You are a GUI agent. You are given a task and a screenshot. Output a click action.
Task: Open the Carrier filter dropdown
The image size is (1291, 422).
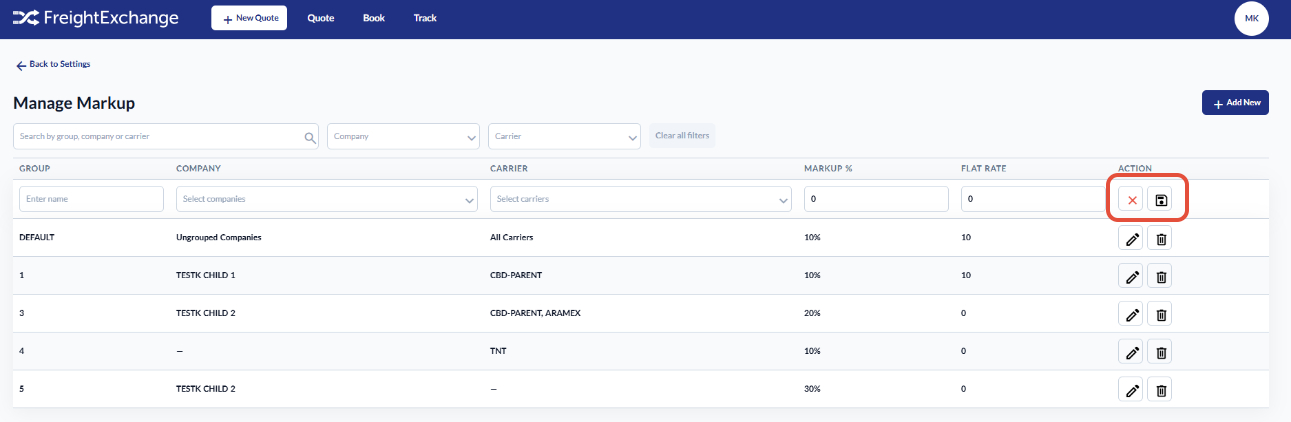pos(565,136)
